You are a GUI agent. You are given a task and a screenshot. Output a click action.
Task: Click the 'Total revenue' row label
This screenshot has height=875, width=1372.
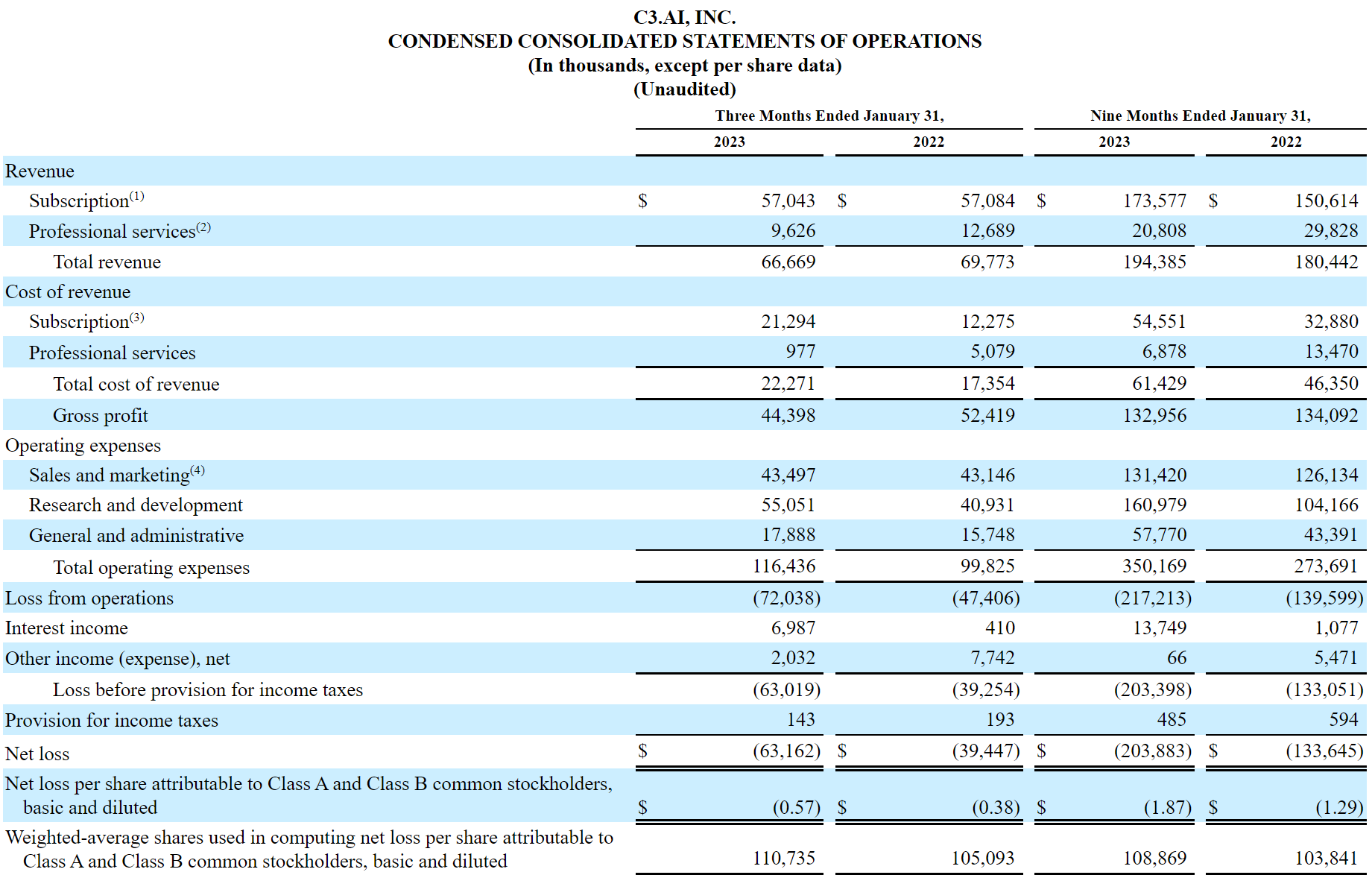(107, 262)
